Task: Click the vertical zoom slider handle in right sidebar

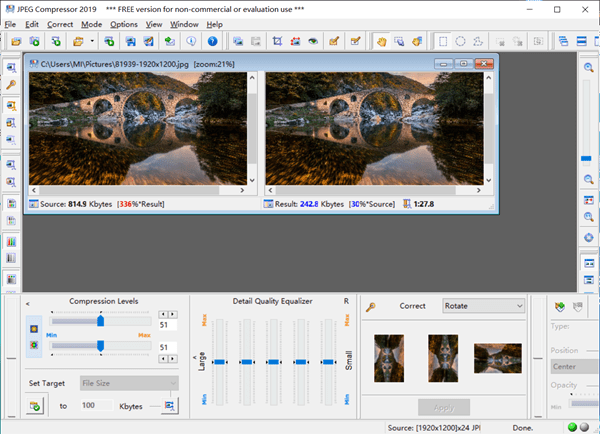Action: click(586, 158)
